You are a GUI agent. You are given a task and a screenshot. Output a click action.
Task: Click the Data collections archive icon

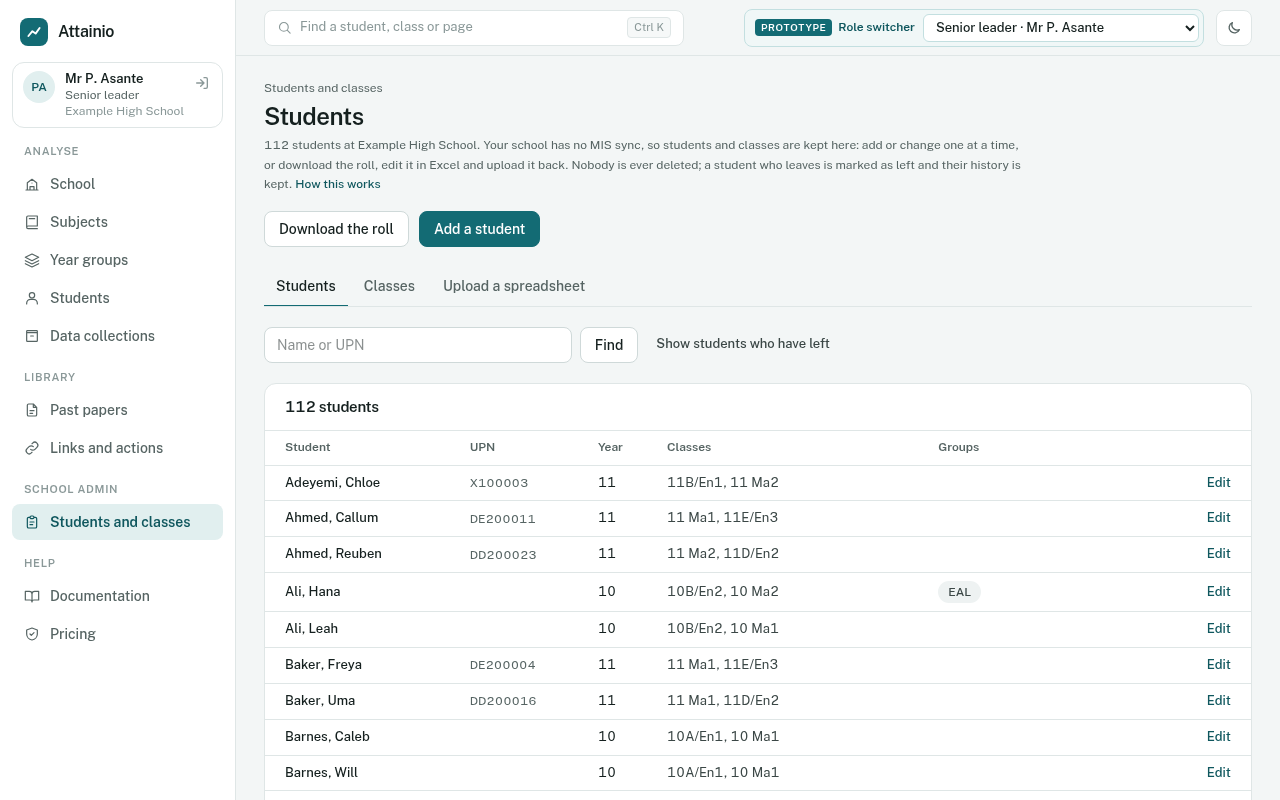[x=32, y=336]
